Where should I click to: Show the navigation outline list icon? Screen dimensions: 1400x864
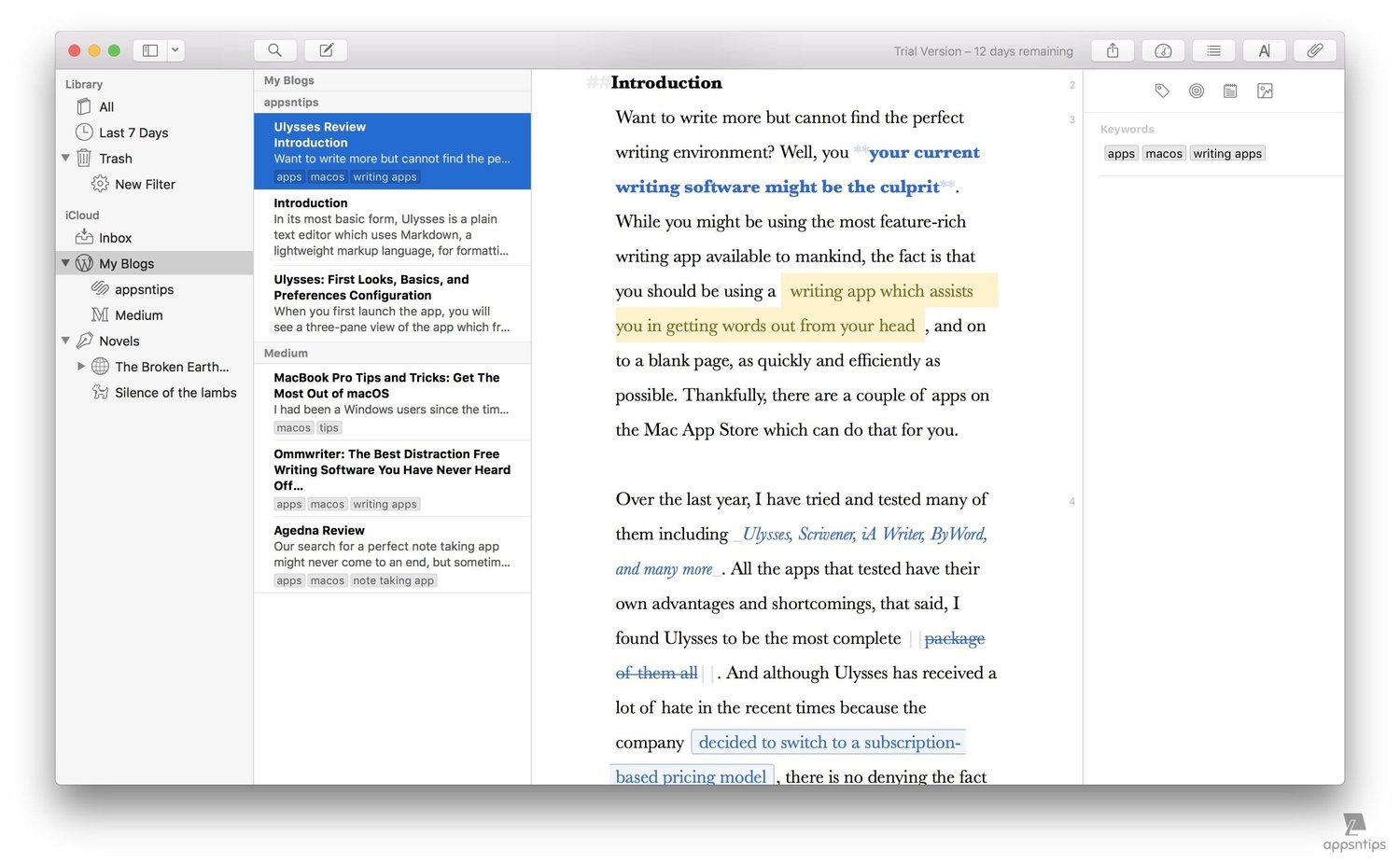(x=1213, y=50)
